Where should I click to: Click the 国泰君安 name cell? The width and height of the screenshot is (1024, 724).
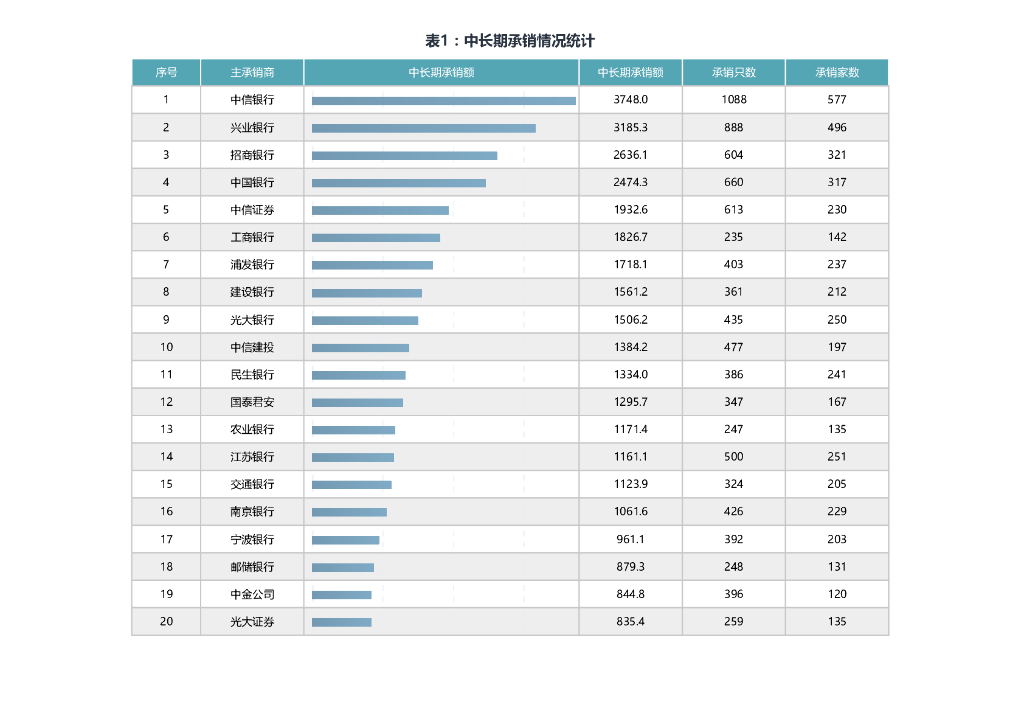[252, 402]
